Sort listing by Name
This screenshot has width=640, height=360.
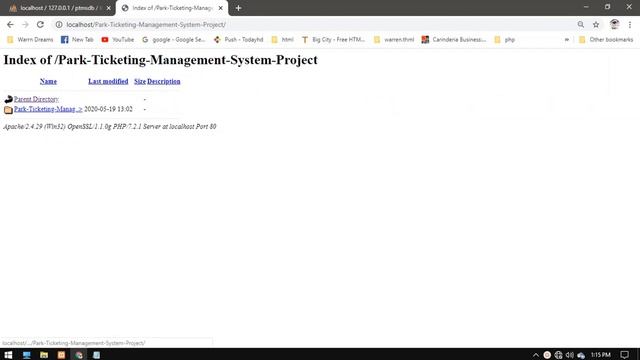pyautogui.click(x=48, y=81)
